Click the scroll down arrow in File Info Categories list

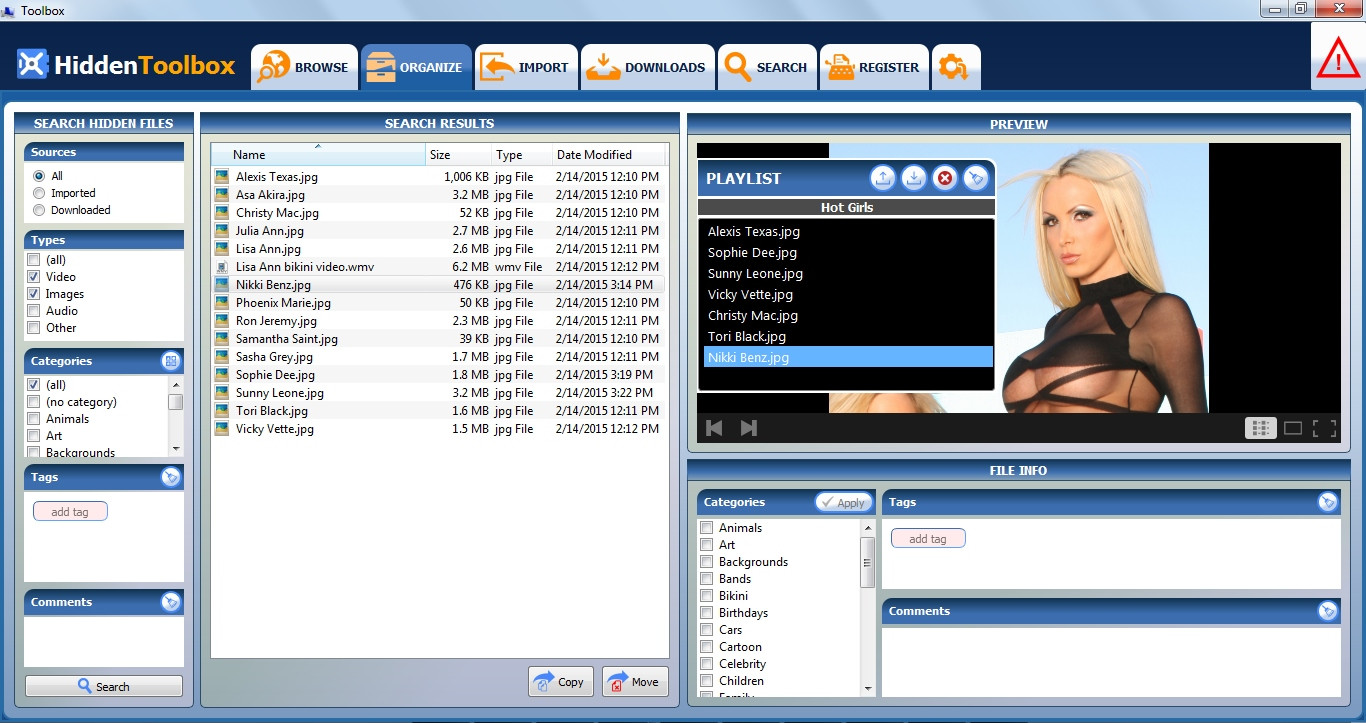coord(867,689)
